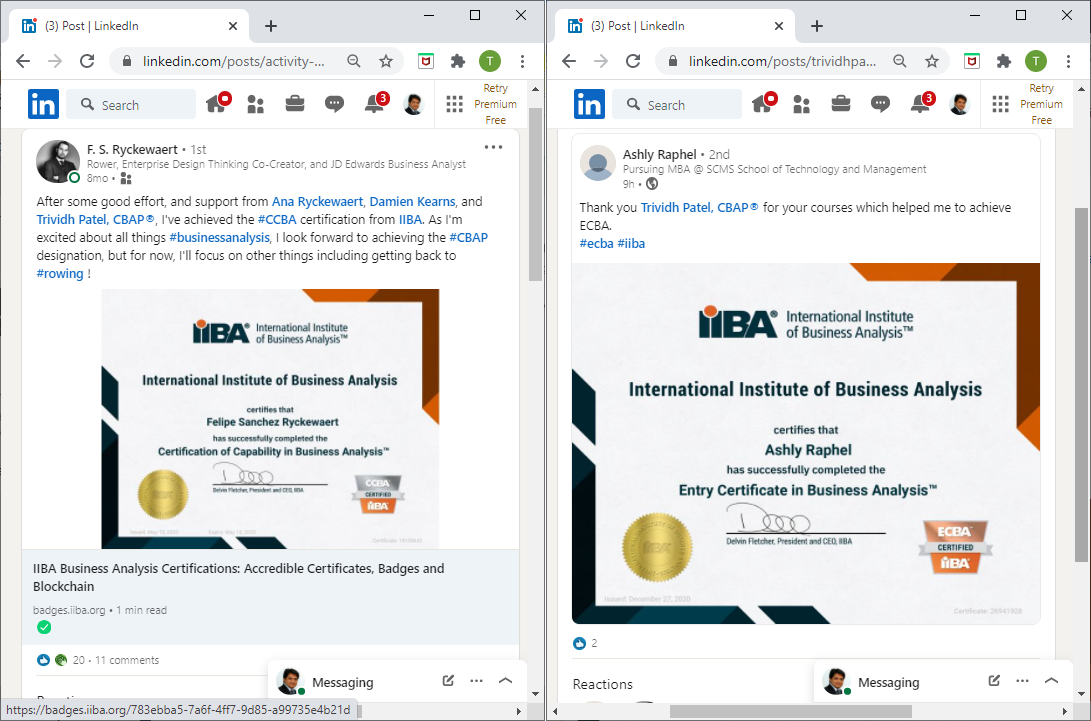The width and height of the screenshot is (1091, 721).
Task: Click back arrow in left browser
Action: tap(23, 61)
